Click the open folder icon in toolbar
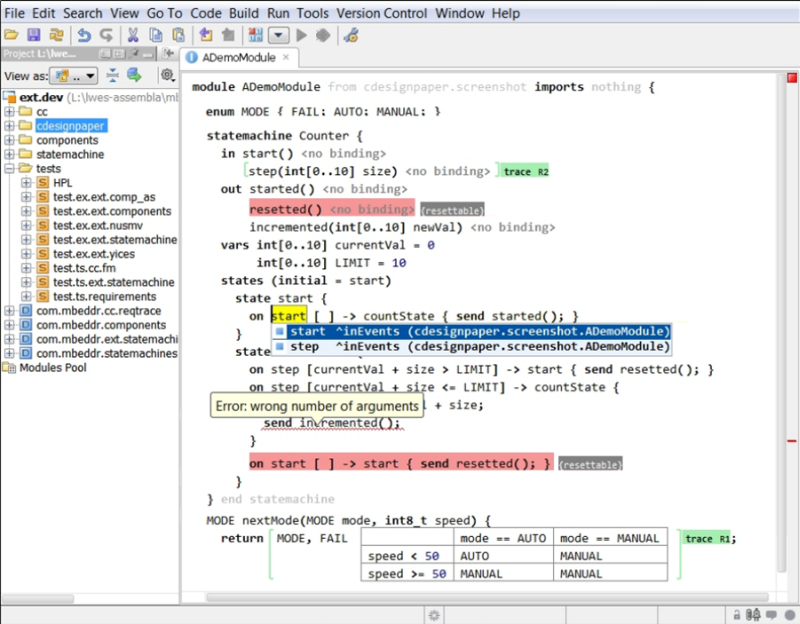Viewport: 800px width, 624px height. [x=11, y=35]
